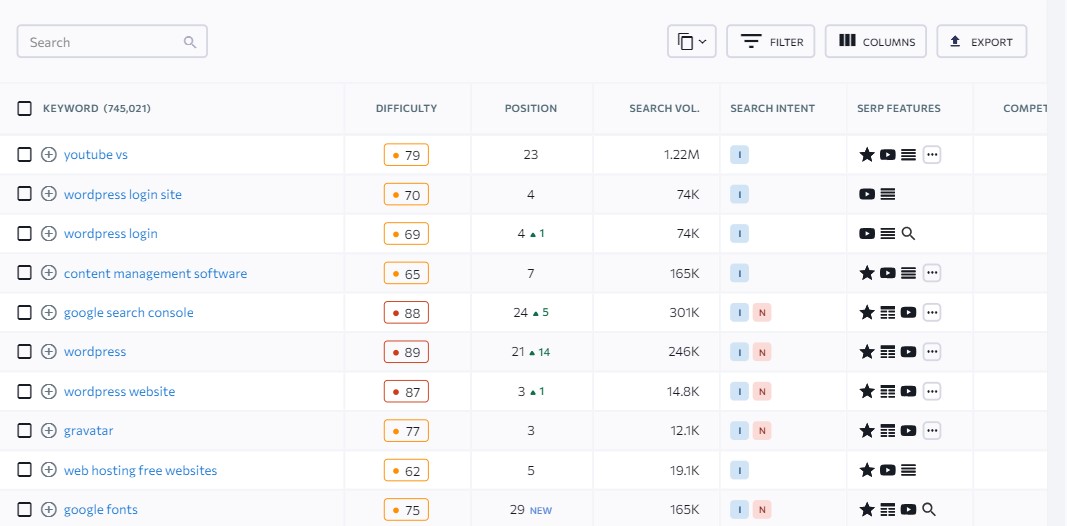Add 'wordpress' keyword with plus icon
Screen dimensions: 1067x526
pos(48,352)
